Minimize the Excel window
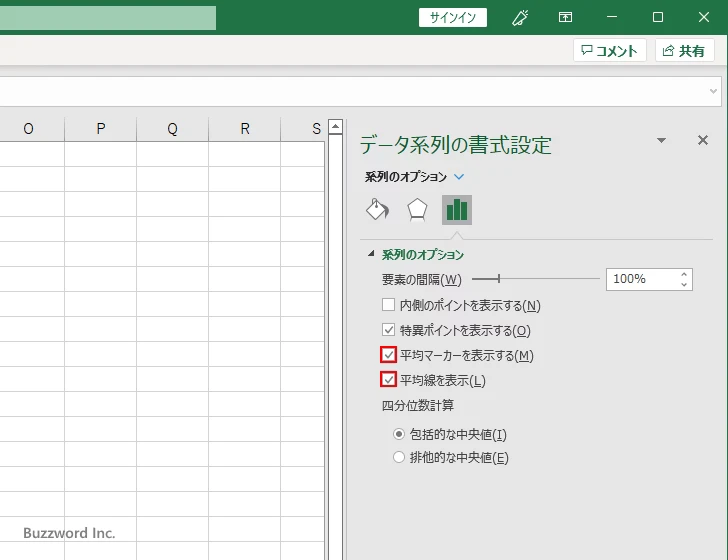This screenshot has height=560, width=728. 612,17
